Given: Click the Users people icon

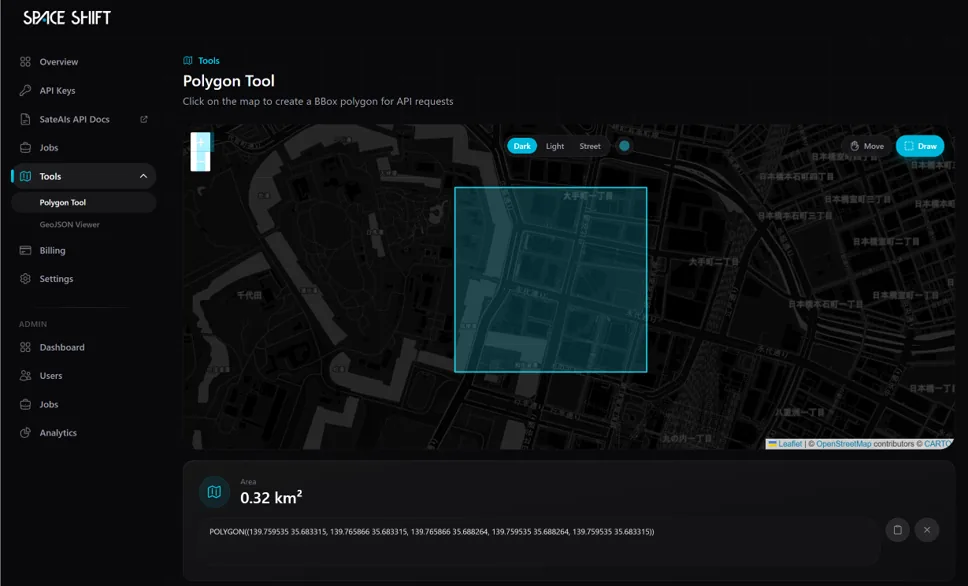Looking at the screenshot, I should point(25,375).
